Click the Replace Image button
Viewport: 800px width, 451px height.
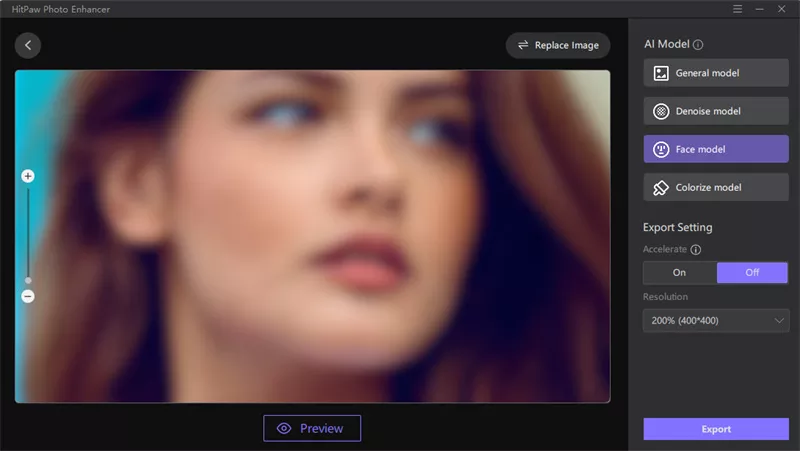coord(558,45)
